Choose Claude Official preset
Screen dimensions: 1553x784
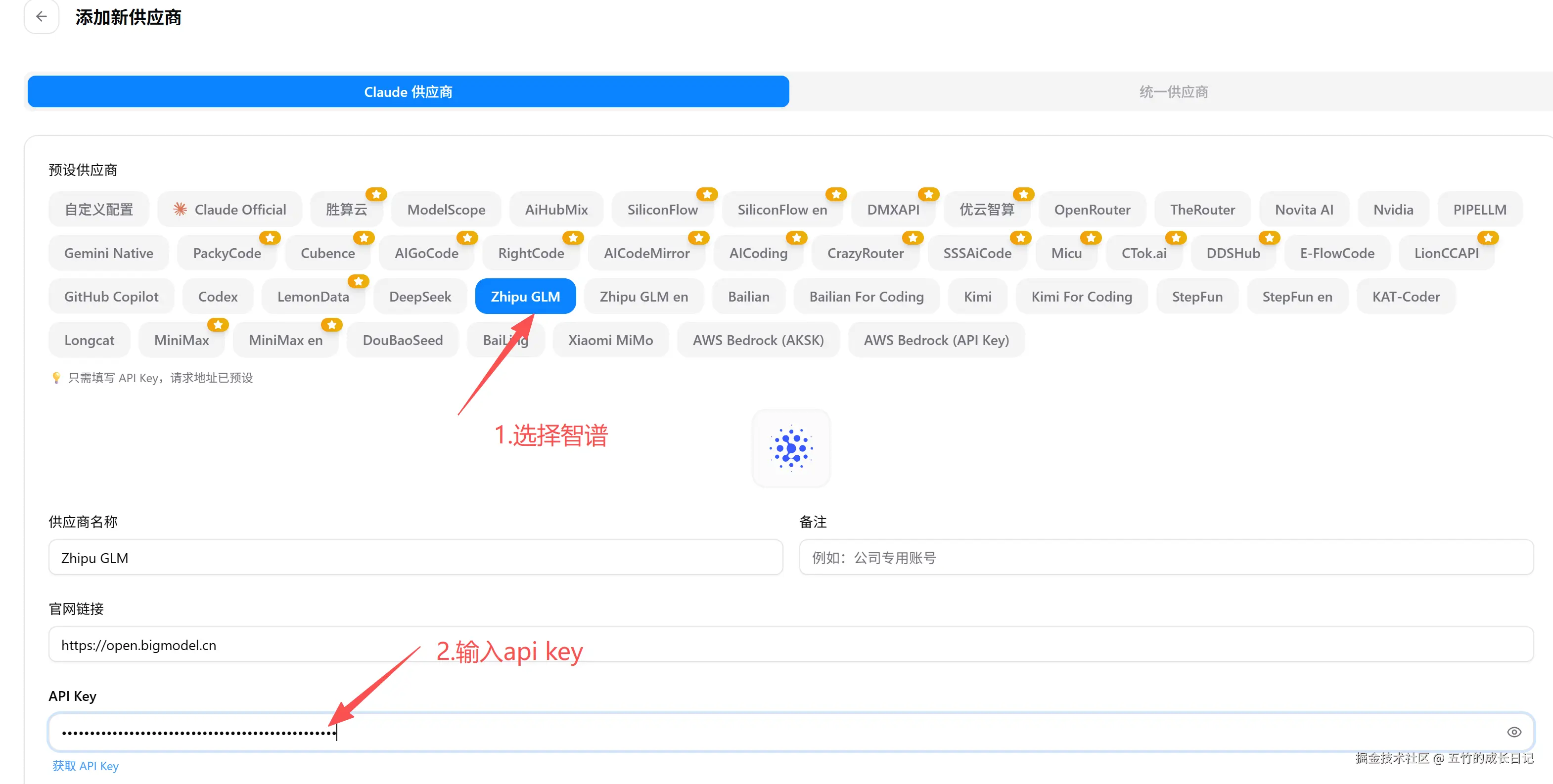pos(229,210)
